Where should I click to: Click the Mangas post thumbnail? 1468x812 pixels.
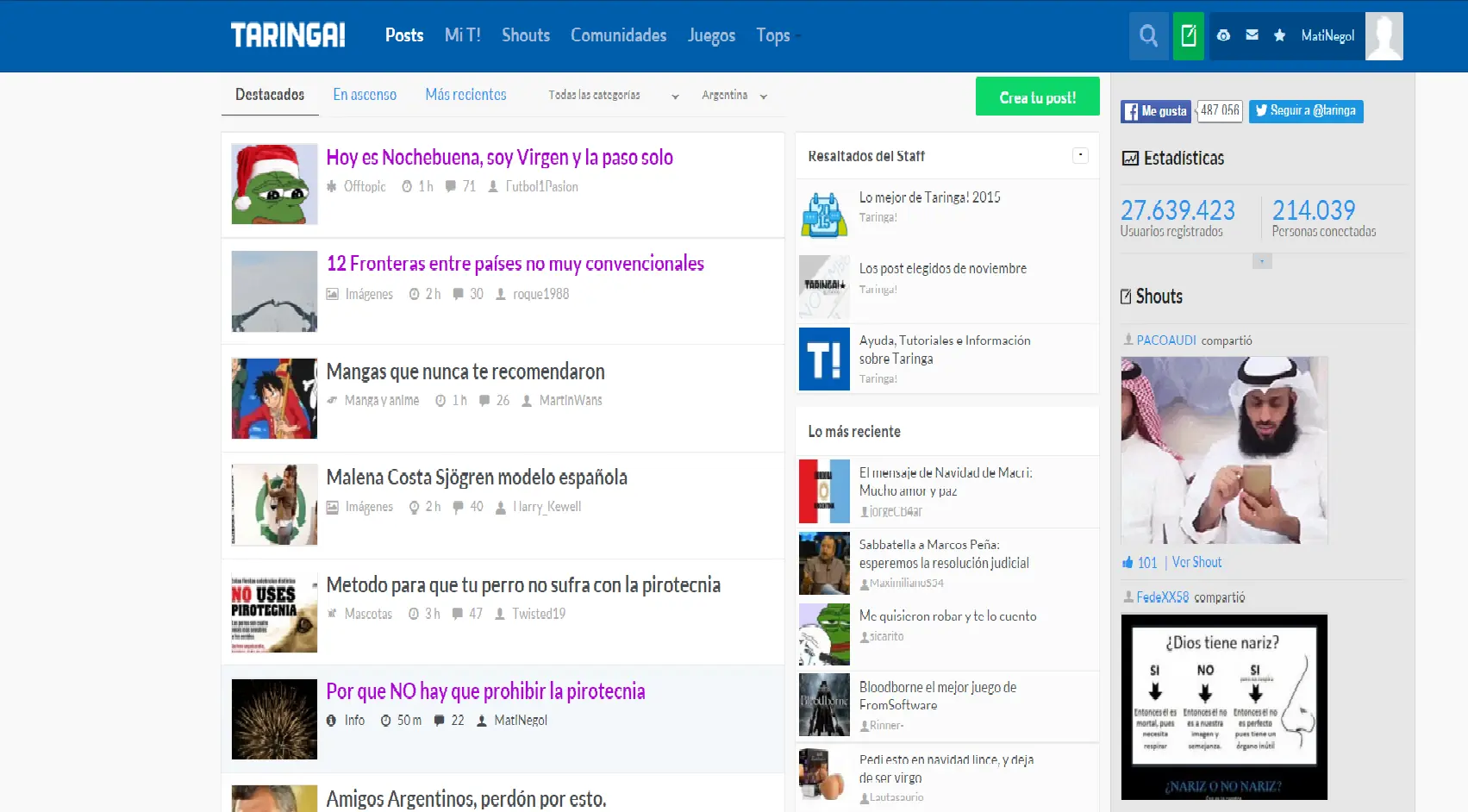click(274, 398)
